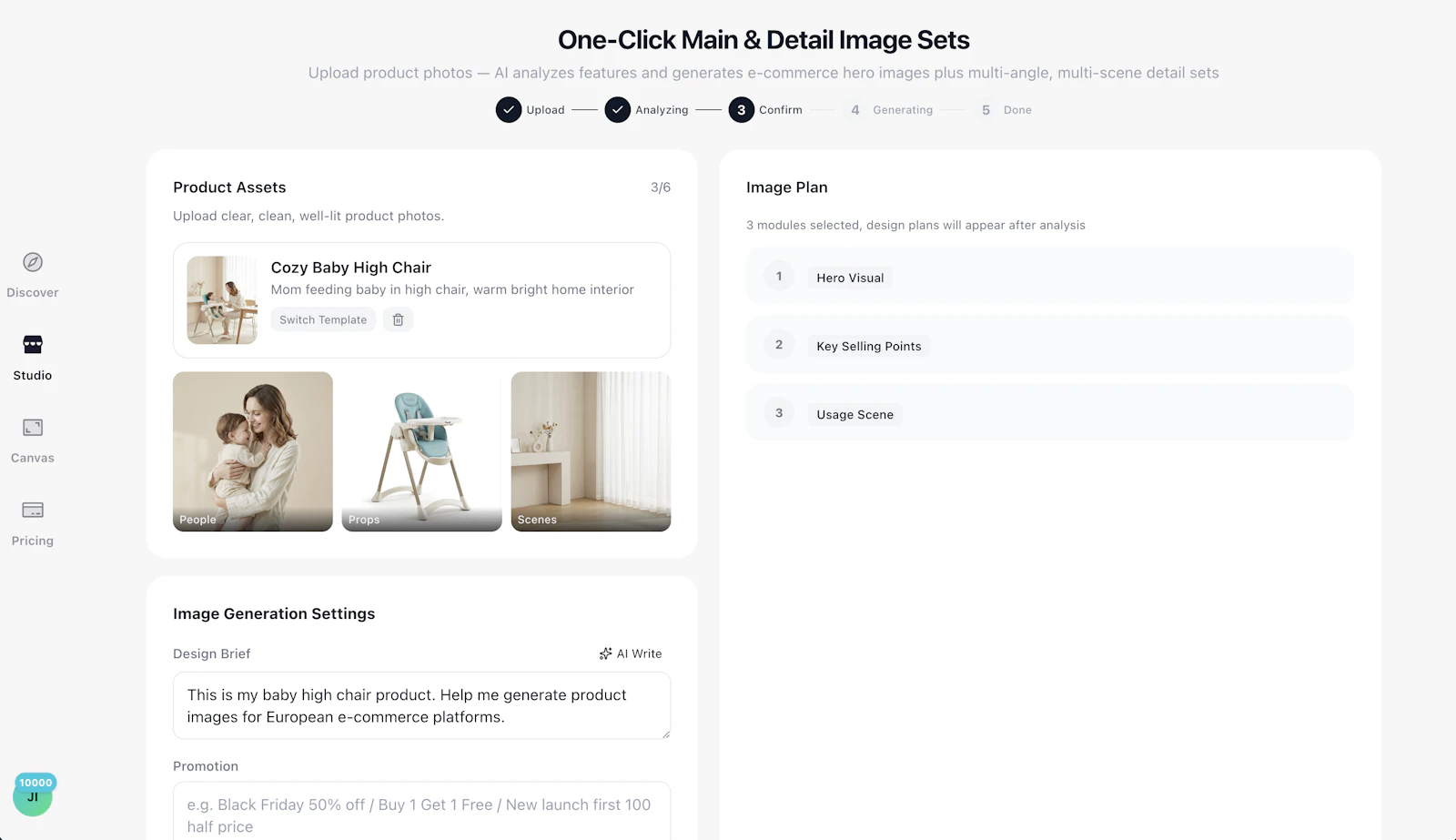Click the Cozy Baby High Chair template image
The width and height of the screenshot is (1456, 840).
[x=222, y=300]
